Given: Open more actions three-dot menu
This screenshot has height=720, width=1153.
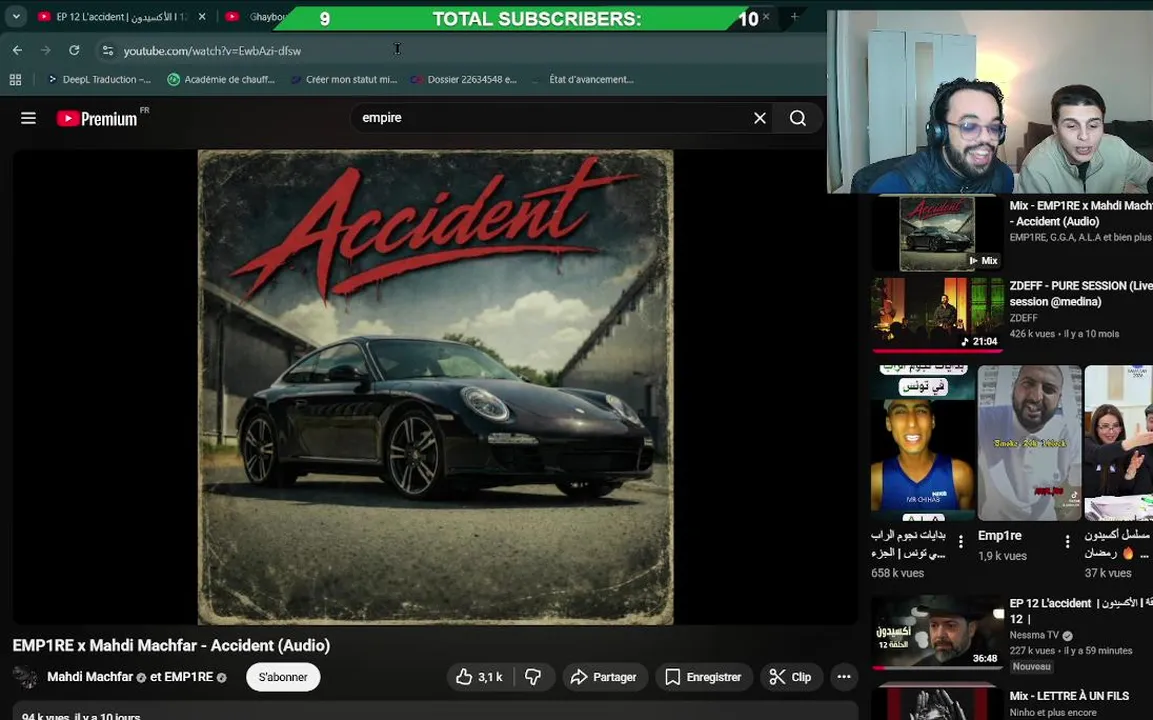Looking at the screenshot, I should click(x=844, y=677).
